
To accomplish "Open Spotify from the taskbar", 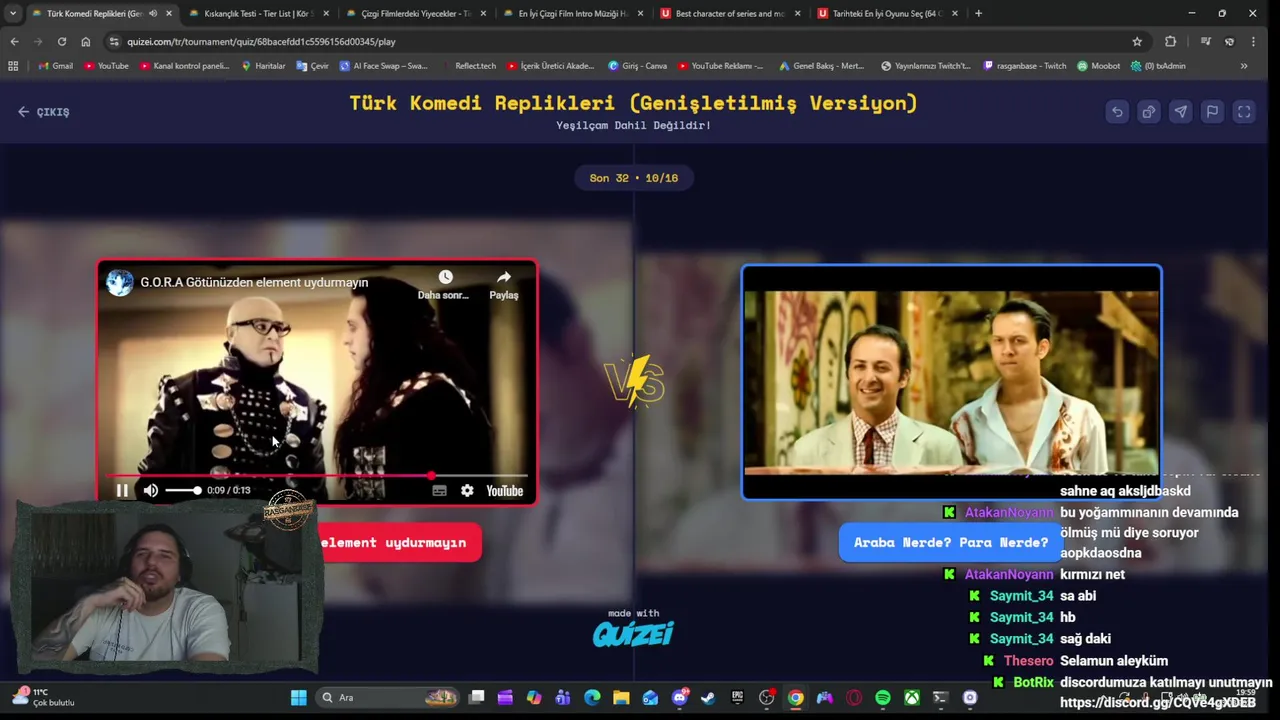I will click(x=883, y=697).
